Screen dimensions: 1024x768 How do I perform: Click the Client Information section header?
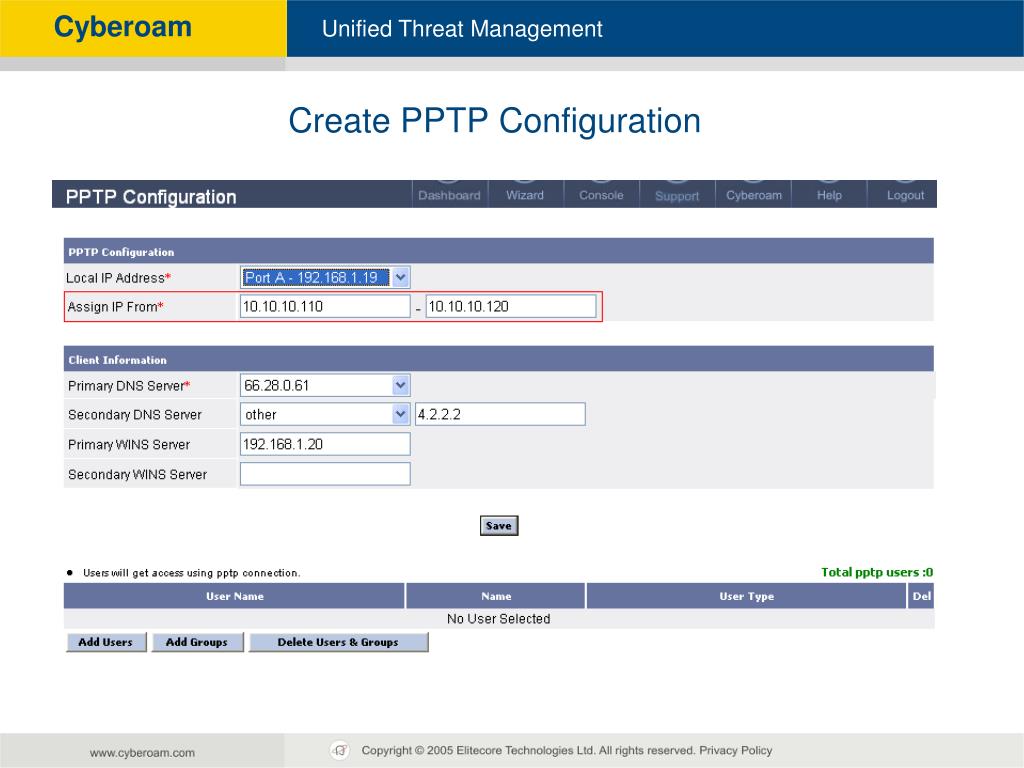click(499, 359)
